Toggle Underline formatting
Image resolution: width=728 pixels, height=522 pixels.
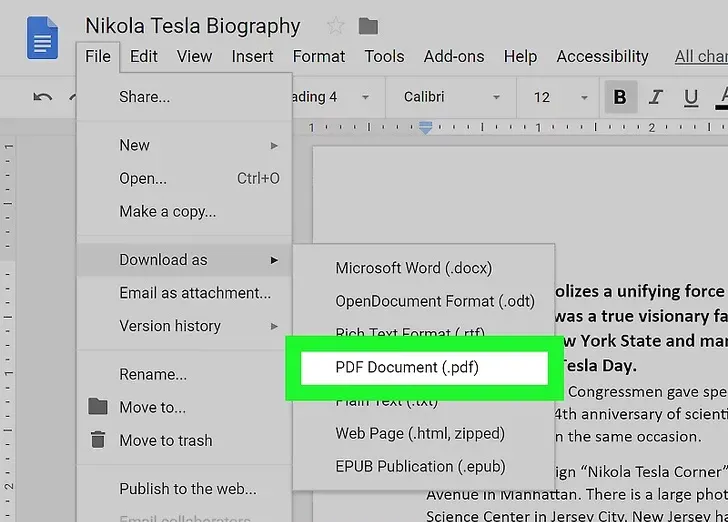(691, 98)
